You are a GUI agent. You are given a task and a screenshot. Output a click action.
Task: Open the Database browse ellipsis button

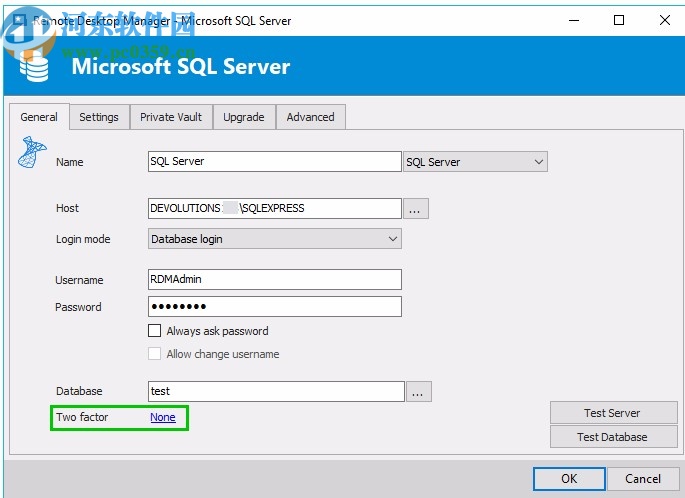[419, 391]
